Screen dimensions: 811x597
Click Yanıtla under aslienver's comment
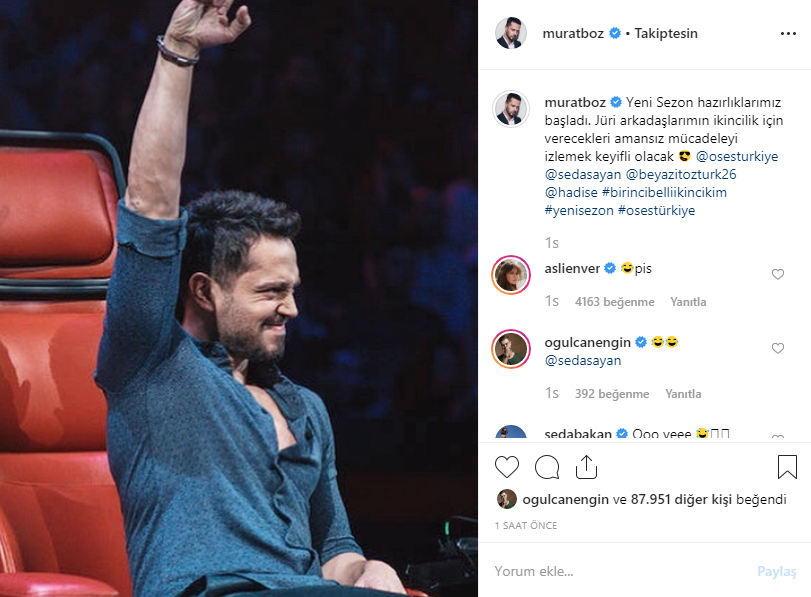688,302
